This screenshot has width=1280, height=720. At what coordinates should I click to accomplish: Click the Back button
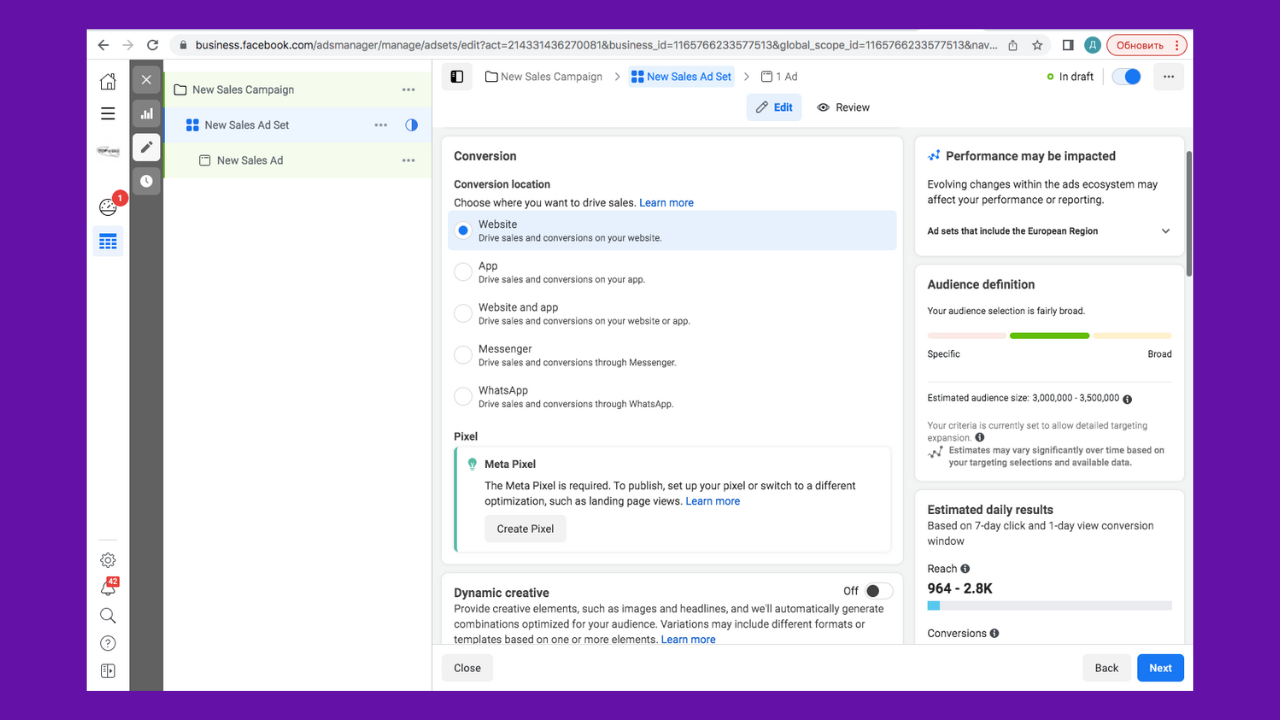pos(1106,668)
